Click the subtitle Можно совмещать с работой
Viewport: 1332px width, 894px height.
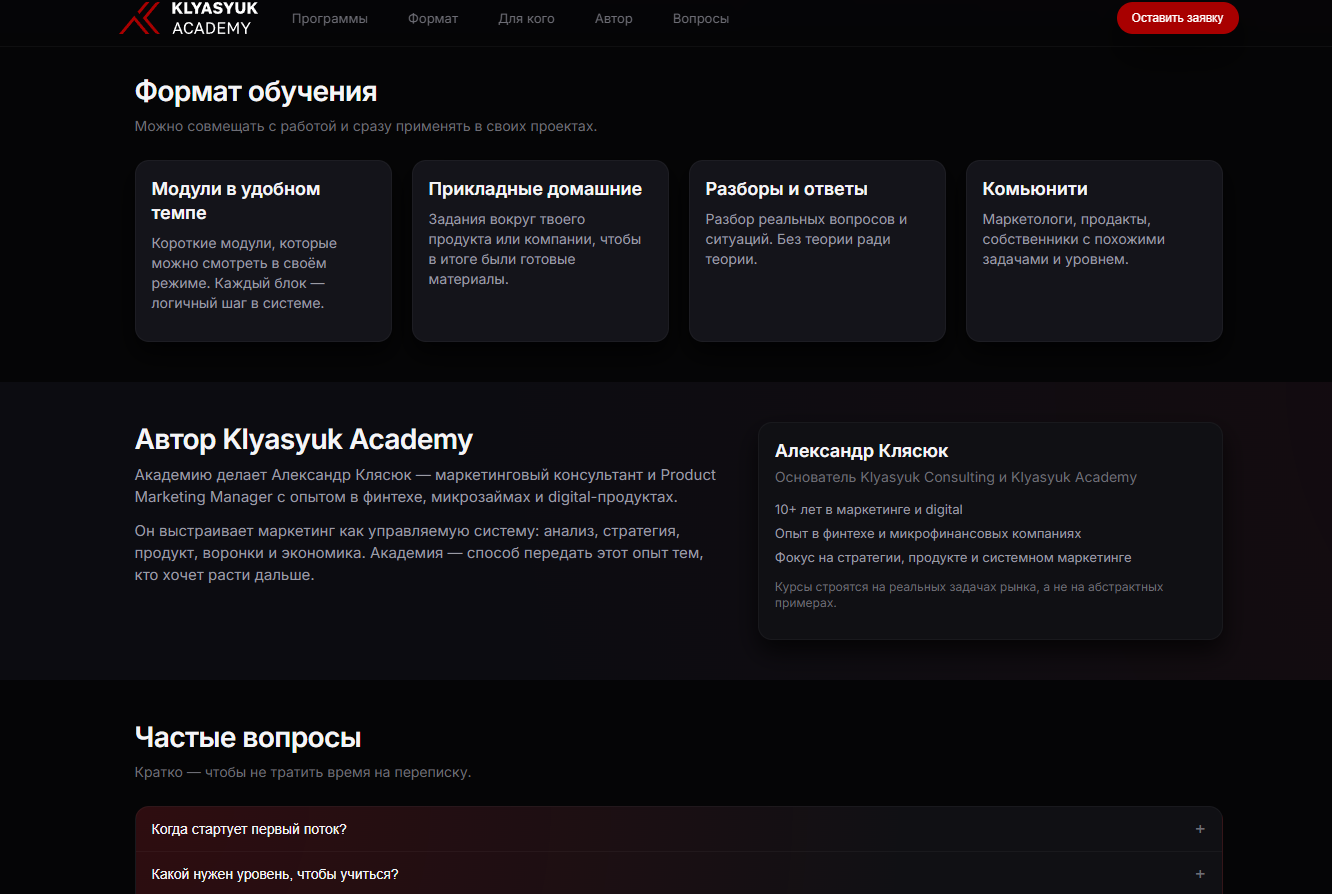point(366,127)
